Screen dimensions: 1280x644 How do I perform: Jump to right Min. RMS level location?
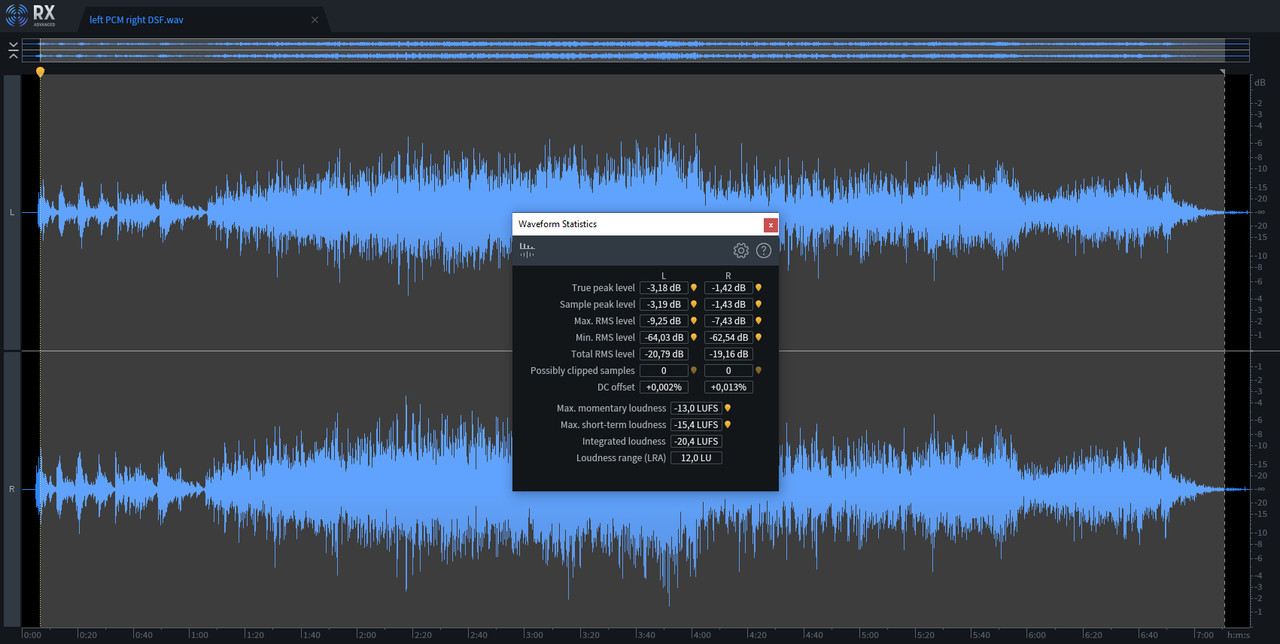click(759, 337)
